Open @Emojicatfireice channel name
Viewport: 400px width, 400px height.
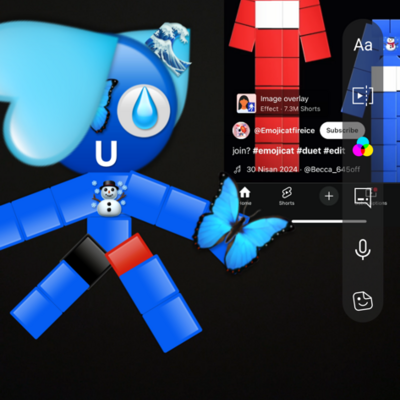point(284,130)
